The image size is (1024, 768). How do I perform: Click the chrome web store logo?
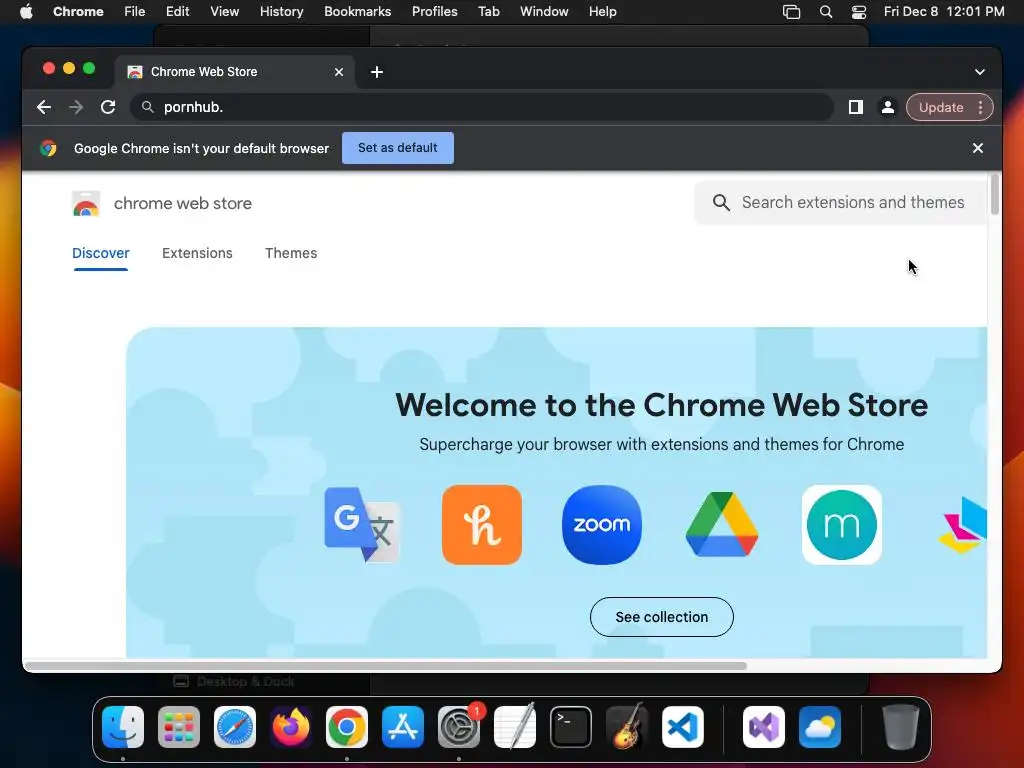pyautogui.click(x=86, y=204)
